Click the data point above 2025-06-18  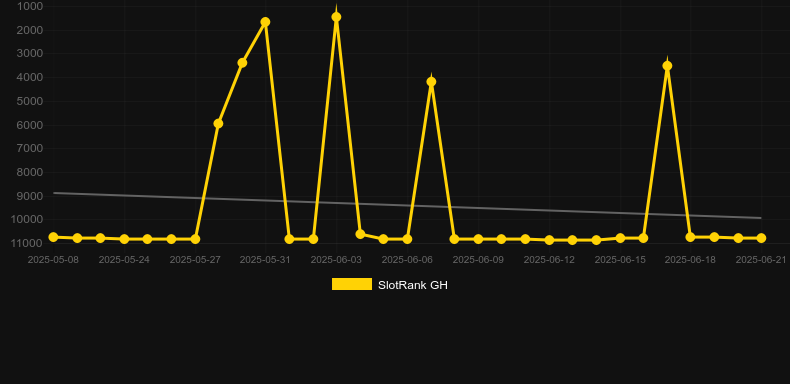coord(690,237)
